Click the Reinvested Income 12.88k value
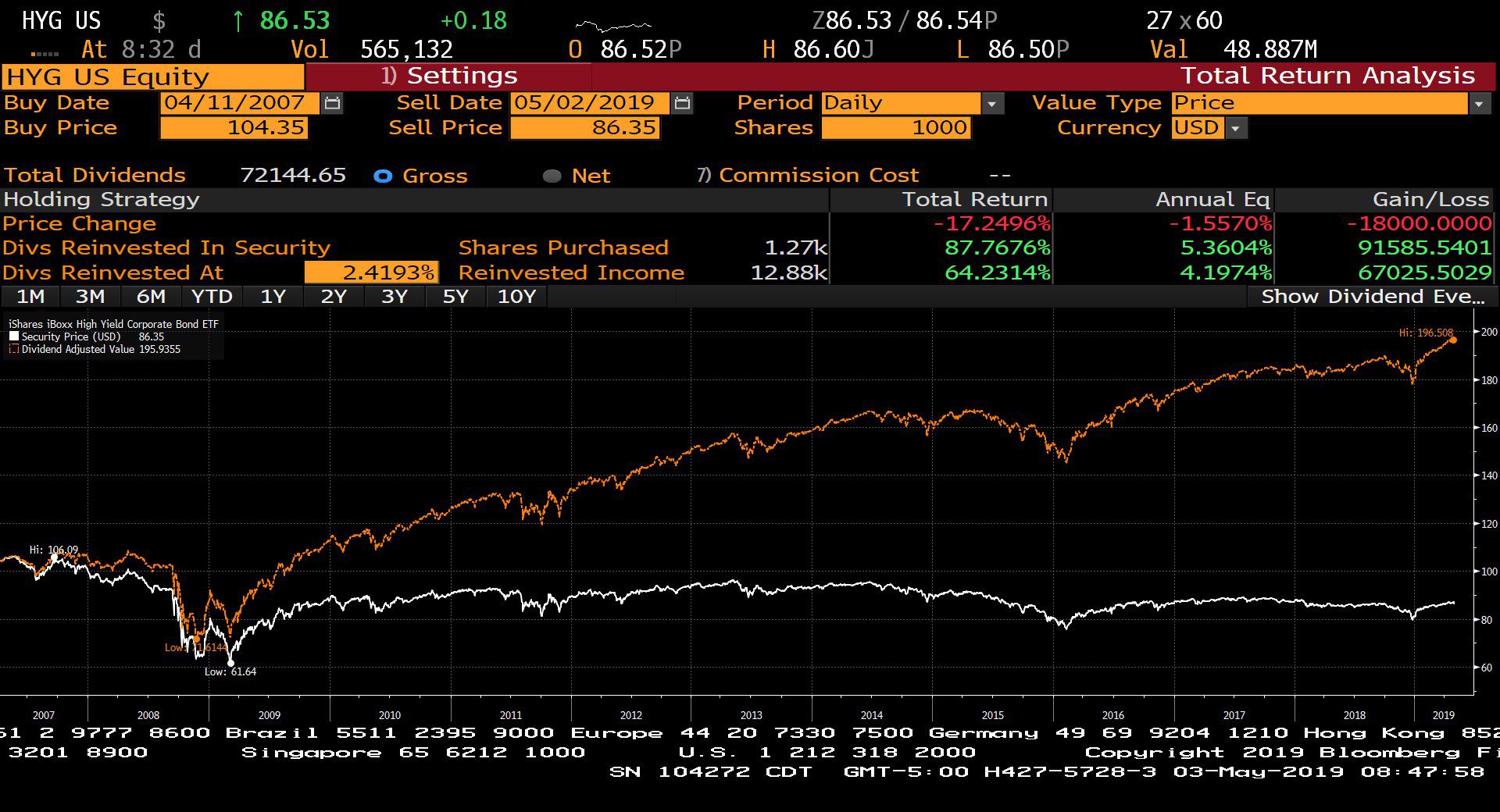This screenshot has height=812, width=1500. coord(788,272)
